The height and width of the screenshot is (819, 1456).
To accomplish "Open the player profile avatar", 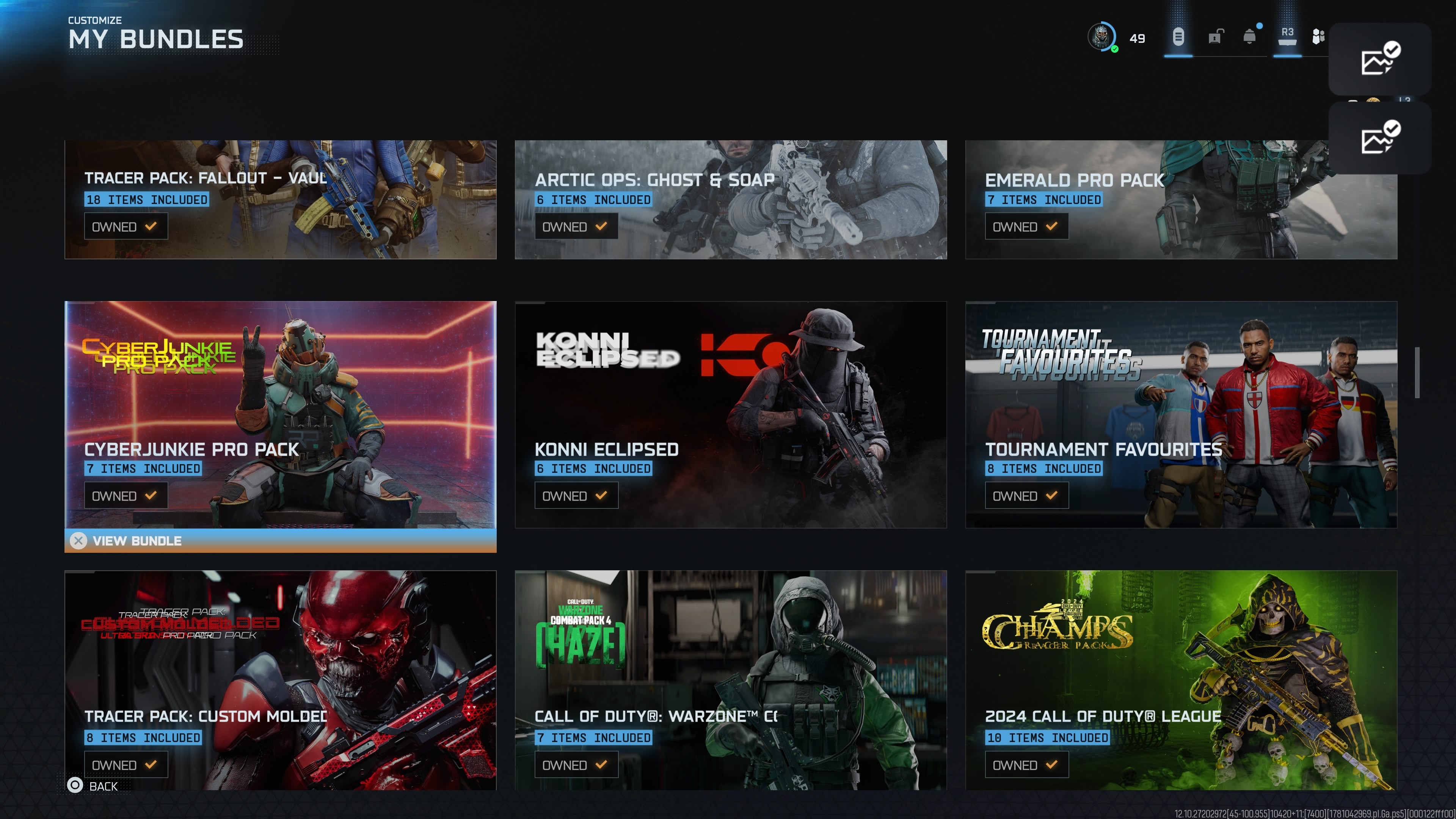I will [1101, 37].
